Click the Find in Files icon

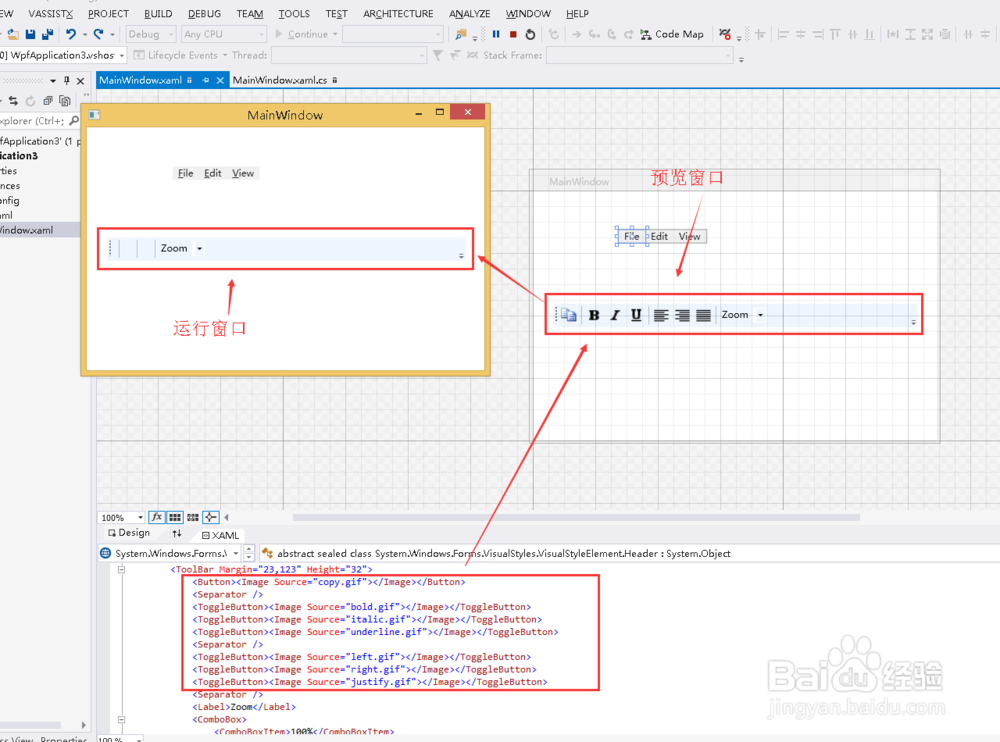click(460, 34)
